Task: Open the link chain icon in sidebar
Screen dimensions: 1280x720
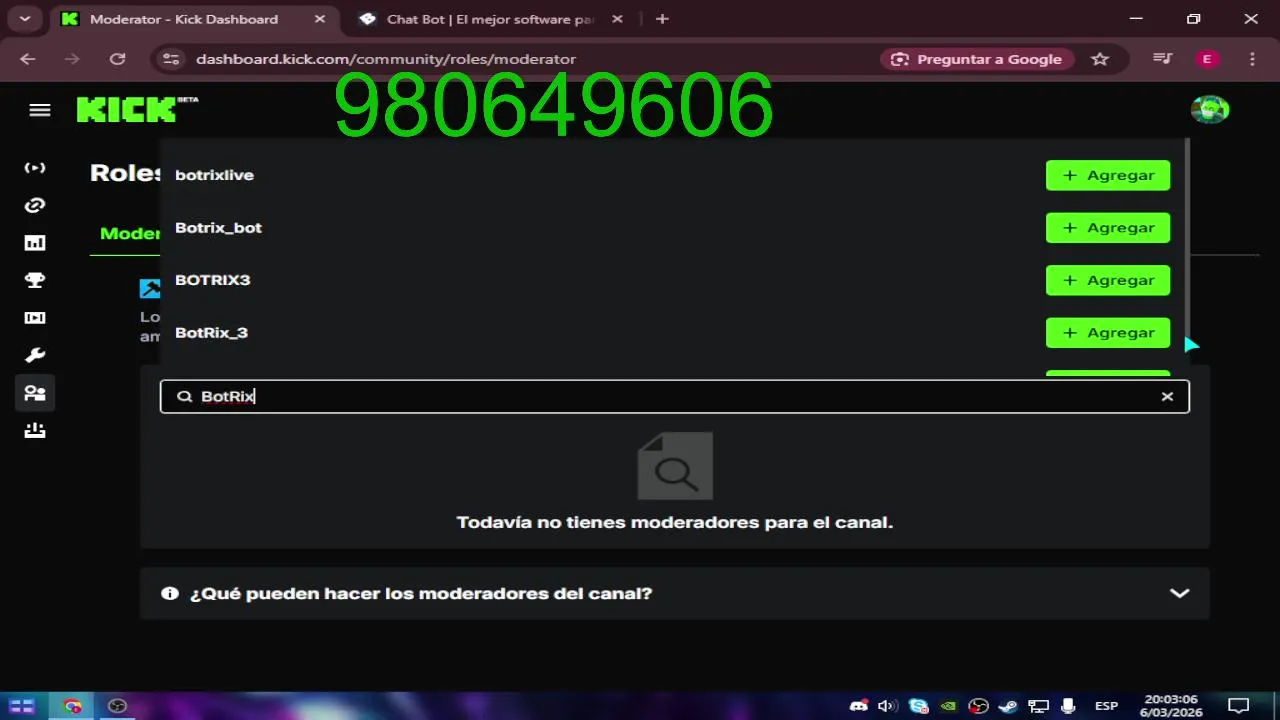Action: click(x=35, y=205)
